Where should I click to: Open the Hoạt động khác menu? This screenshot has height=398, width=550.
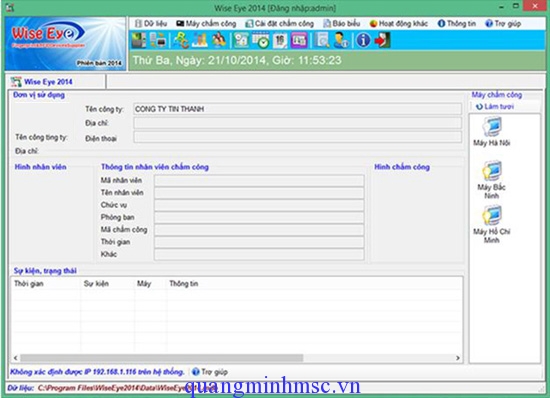click(x=399, y=23)
